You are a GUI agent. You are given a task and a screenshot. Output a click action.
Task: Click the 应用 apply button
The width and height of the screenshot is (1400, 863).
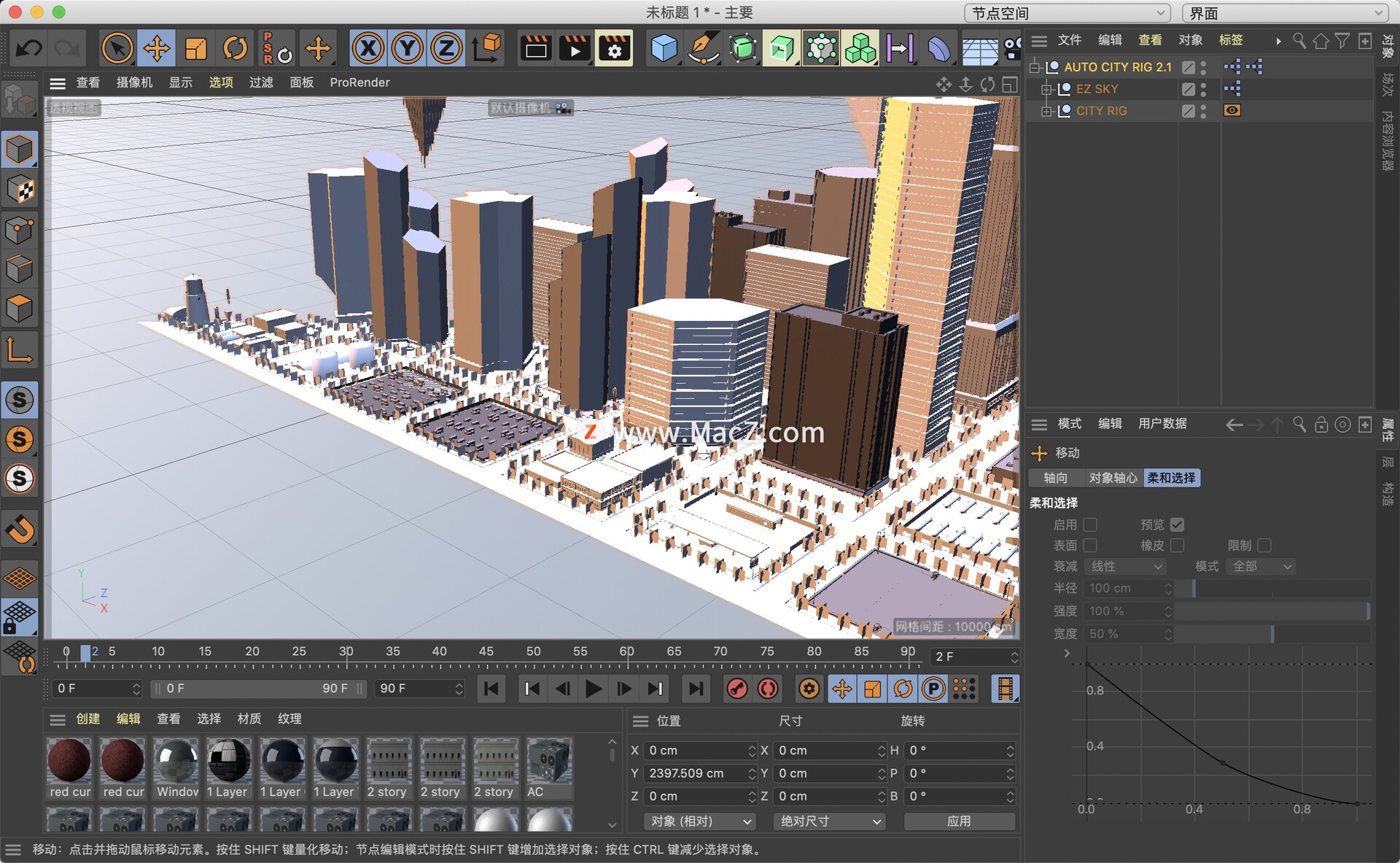point(959,821)
